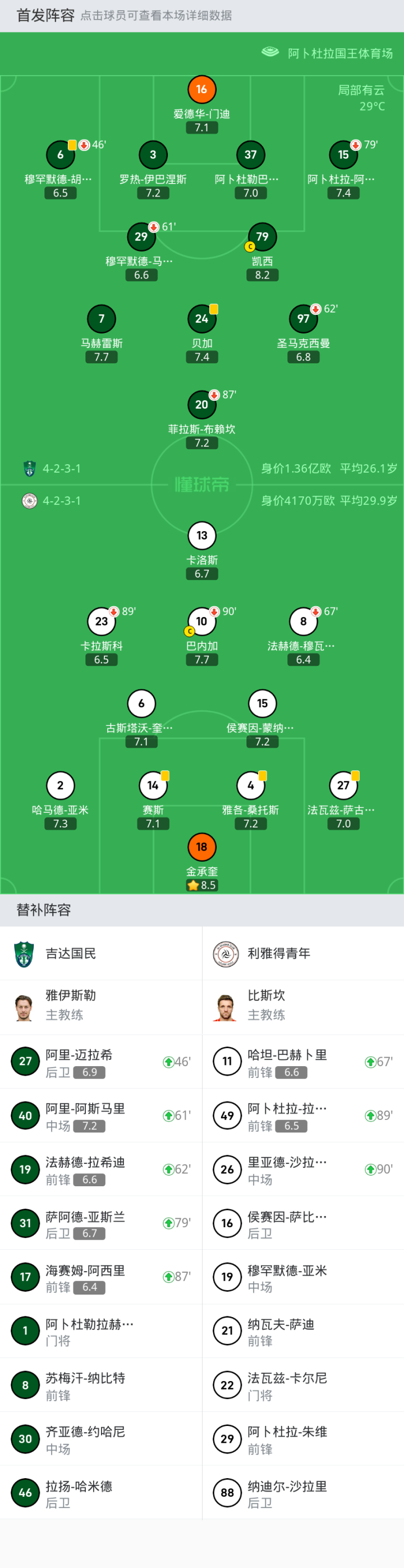Select Carlos number 13 player circle

[x=201, y=536]
